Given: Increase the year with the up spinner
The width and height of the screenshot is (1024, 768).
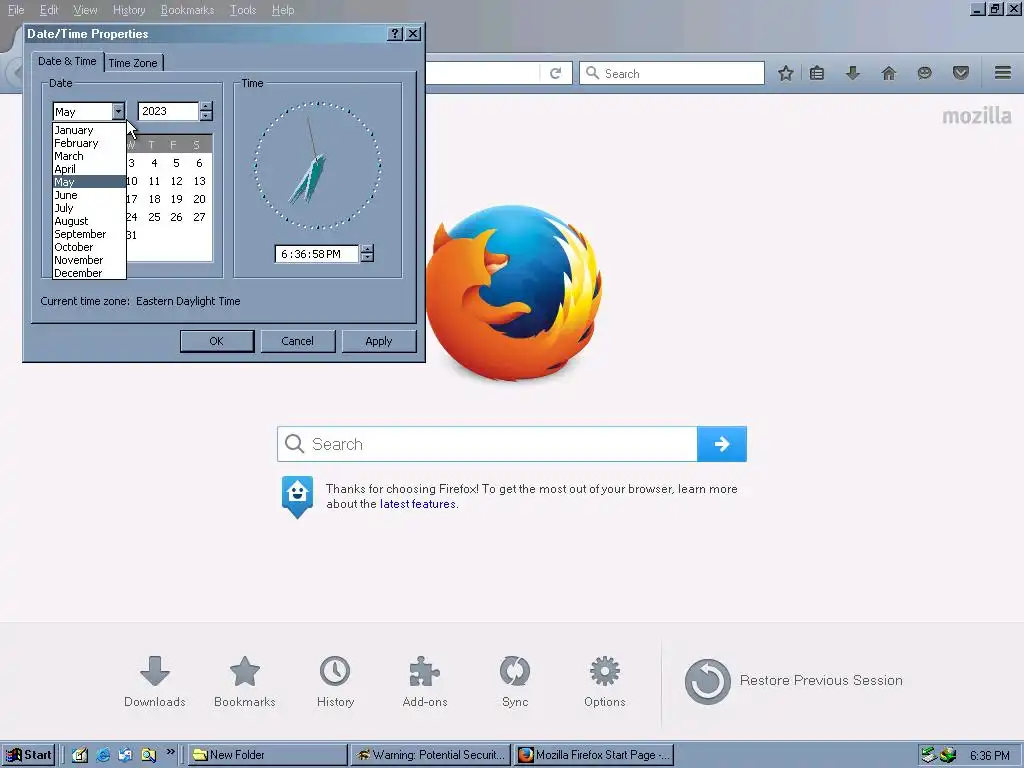Looking at the screenshot, I should pyautogui.click(x=206, y=106).
